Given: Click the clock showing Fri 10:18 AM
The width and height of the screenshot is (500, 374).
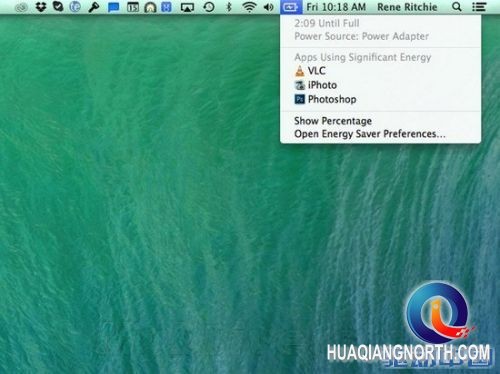Looking at the screenshot, I should pos(336,7).
